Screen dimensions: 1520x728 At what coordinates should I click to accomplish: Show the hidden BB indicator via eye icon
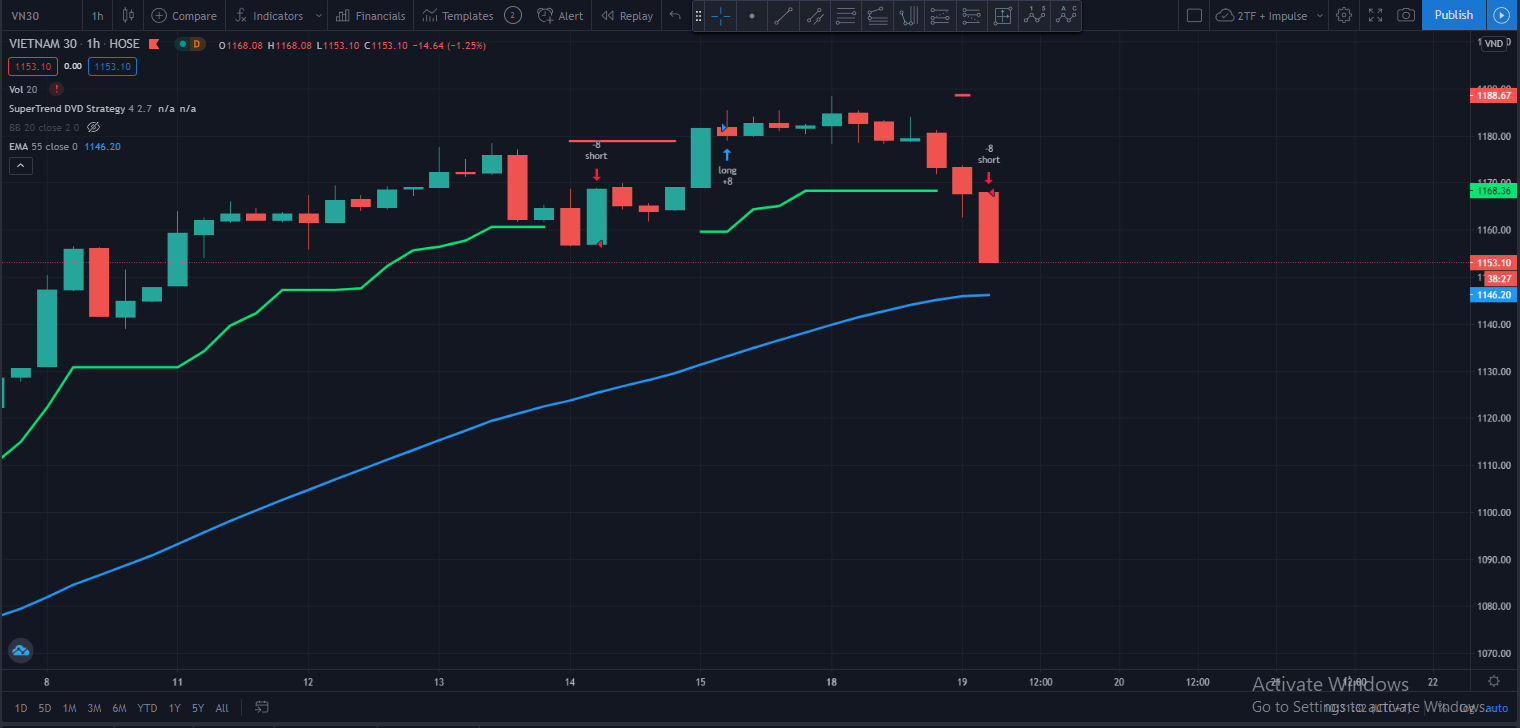point(94,127)
